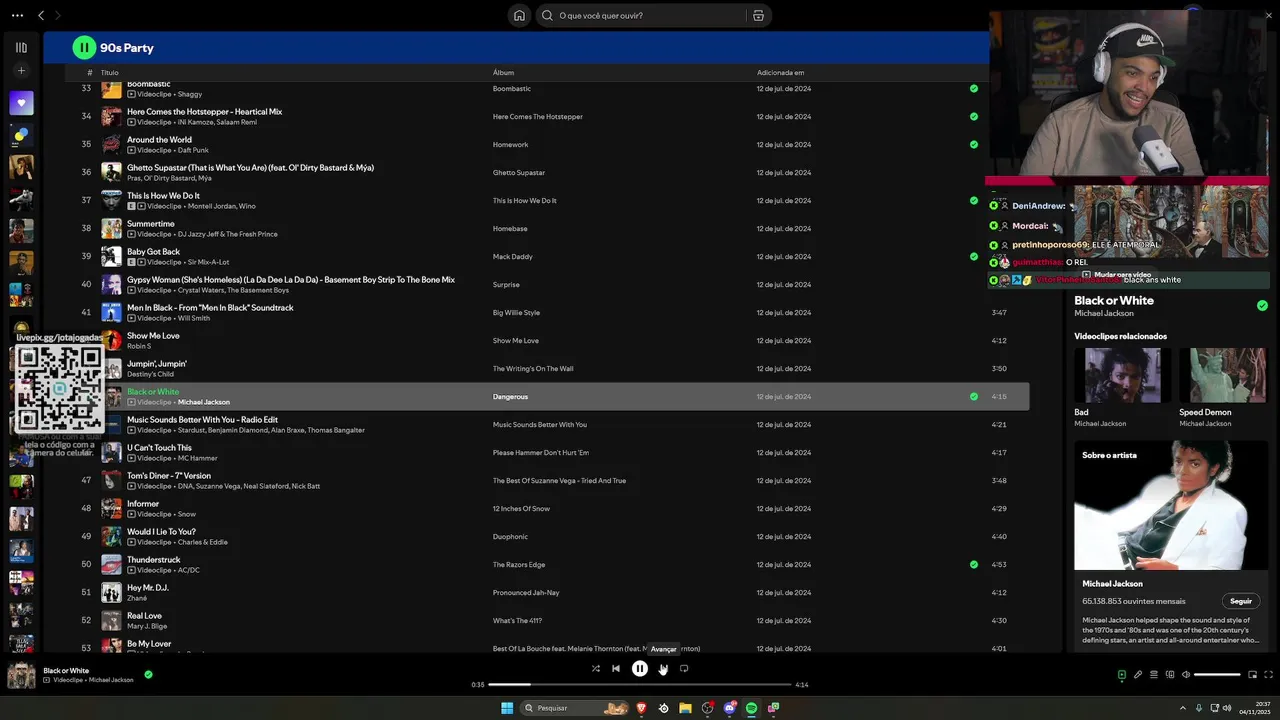Select the song U Can't Touch This
The image size is (1280, 720).
point(159,447)
